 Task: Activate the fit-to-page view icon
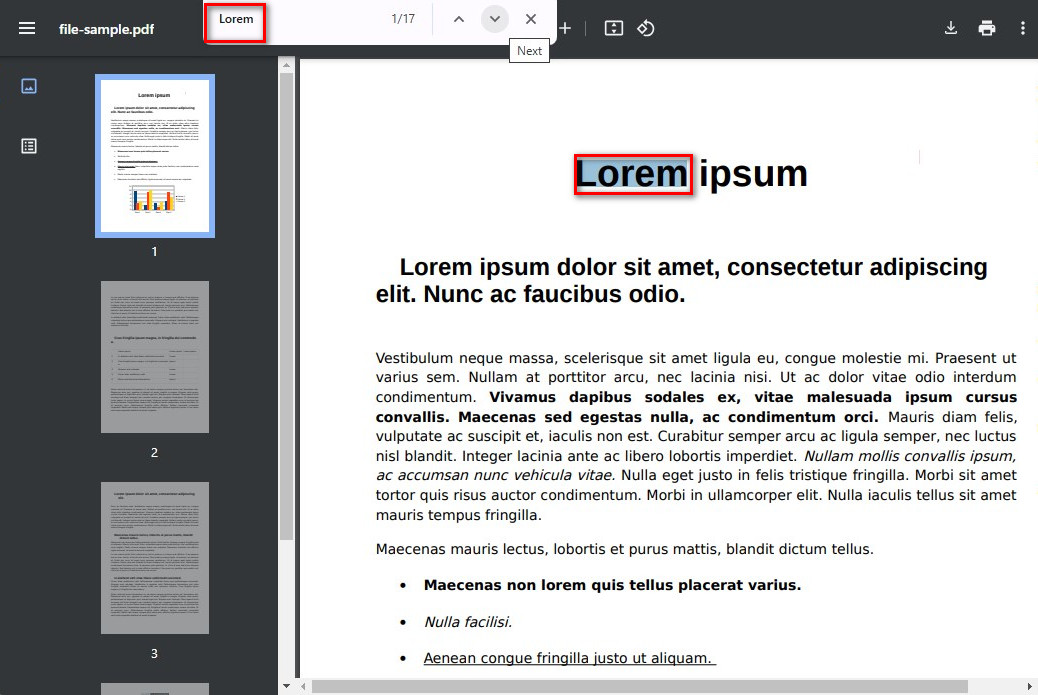tap(614, 27)
